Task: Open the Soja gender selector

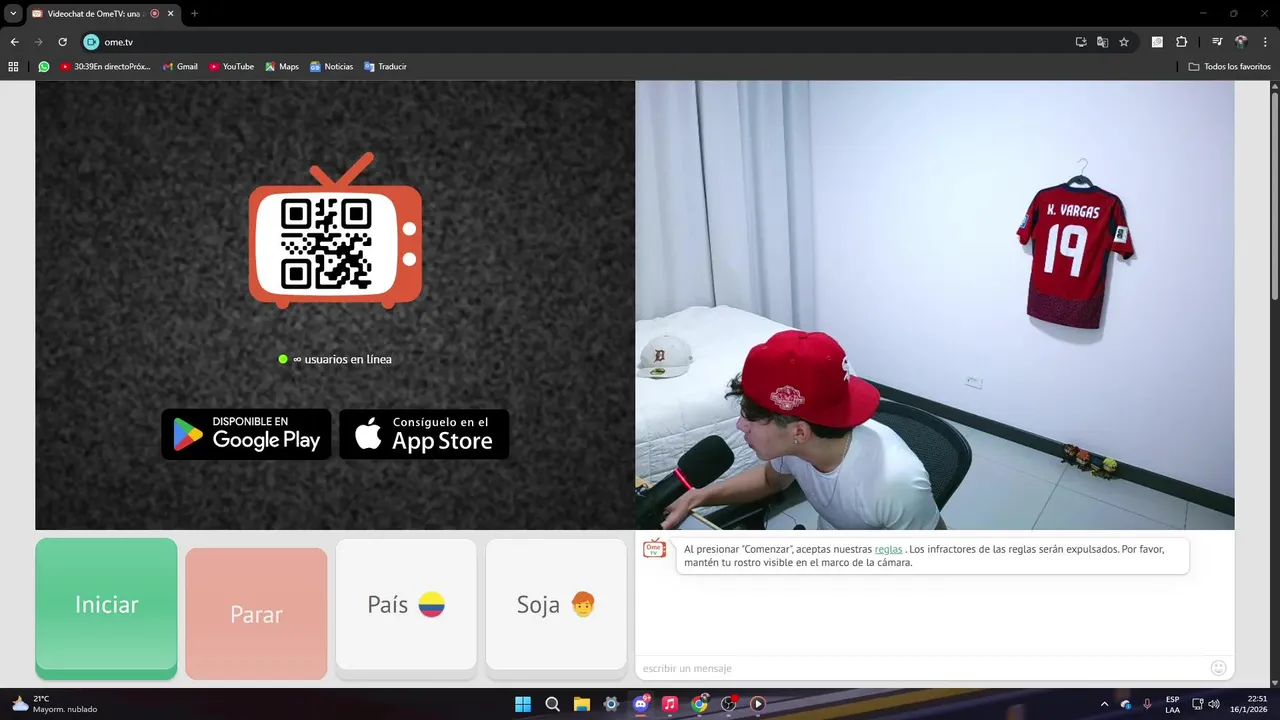Action: [x=556, y=605]
